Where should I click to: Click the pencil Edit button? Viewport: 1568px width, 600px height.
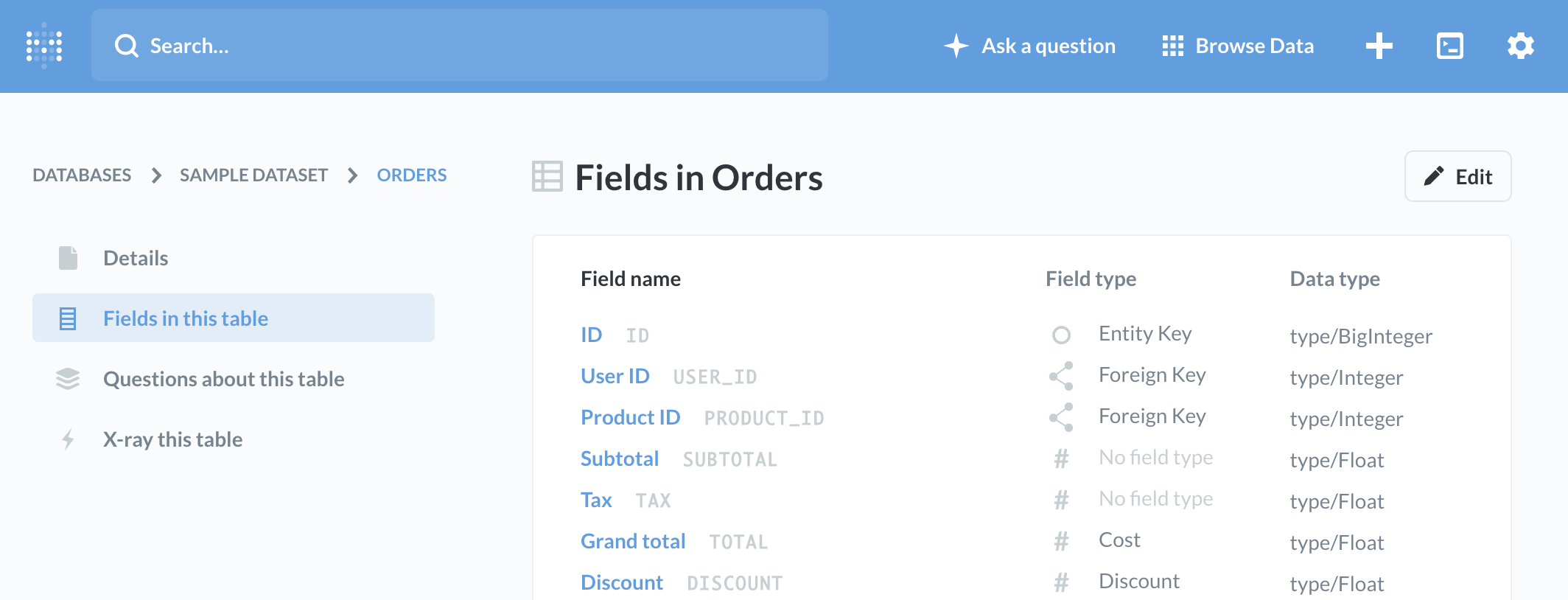[x=1457, y=176]
